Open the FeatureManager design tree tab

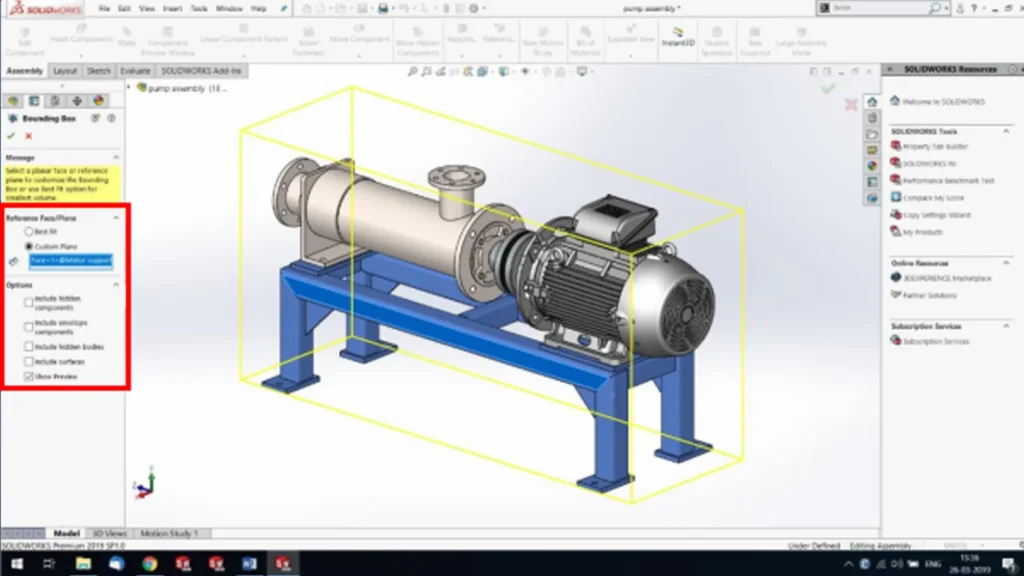tap(13, 101)
